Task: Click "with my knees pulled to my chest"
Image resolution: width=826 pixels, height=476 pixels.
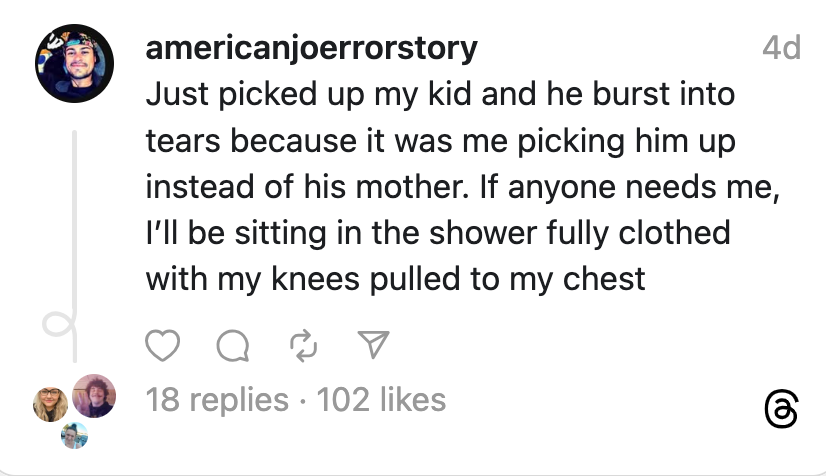Action: [396, 279]
